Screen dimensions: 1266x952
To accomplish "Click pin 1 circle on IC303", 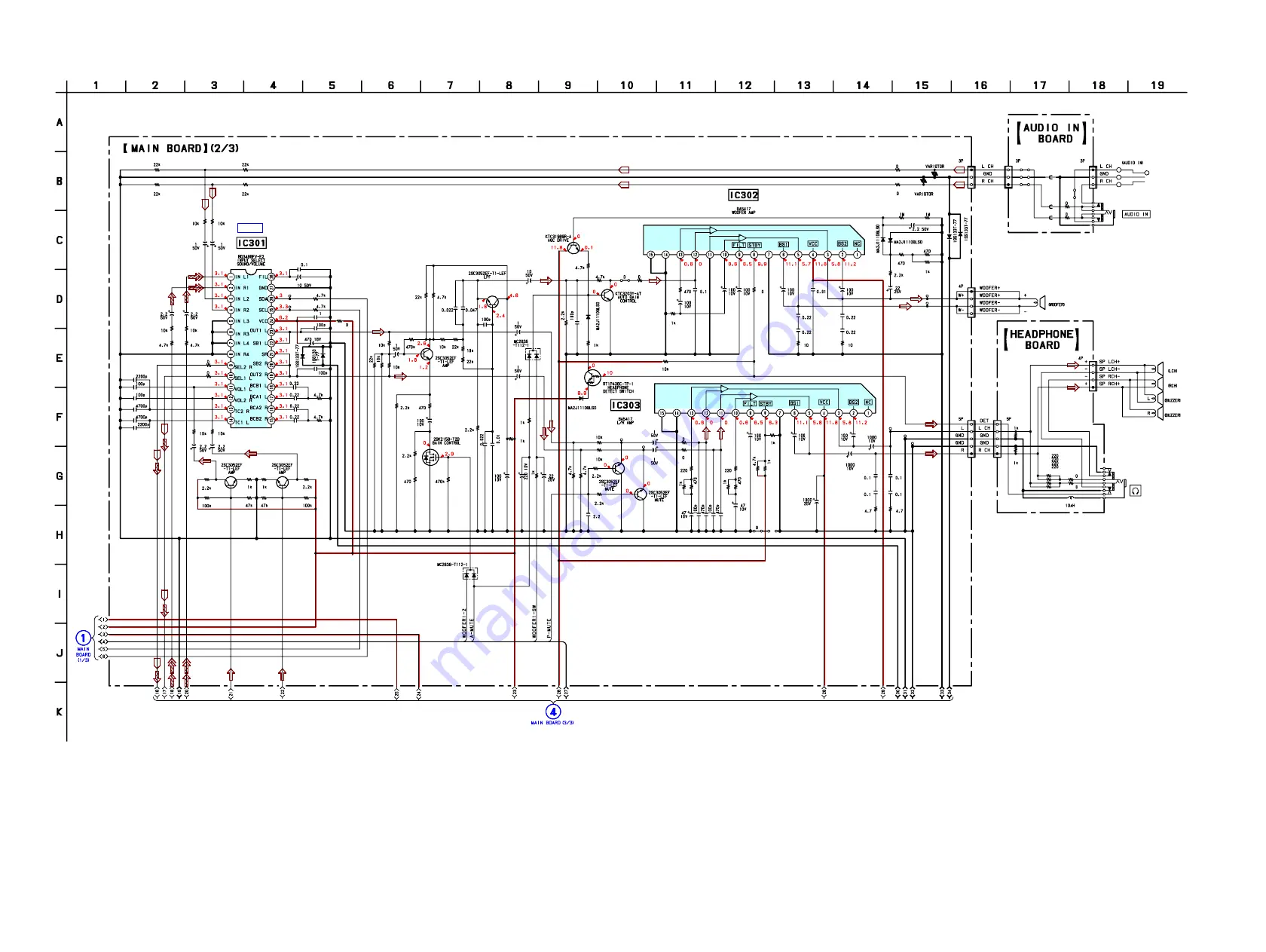I will 868,413.
